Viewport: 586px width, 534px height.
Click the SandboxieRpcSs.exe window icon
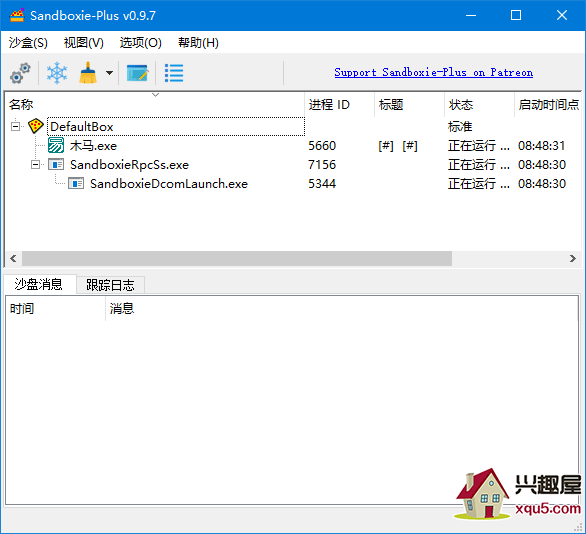coord(56,164)
